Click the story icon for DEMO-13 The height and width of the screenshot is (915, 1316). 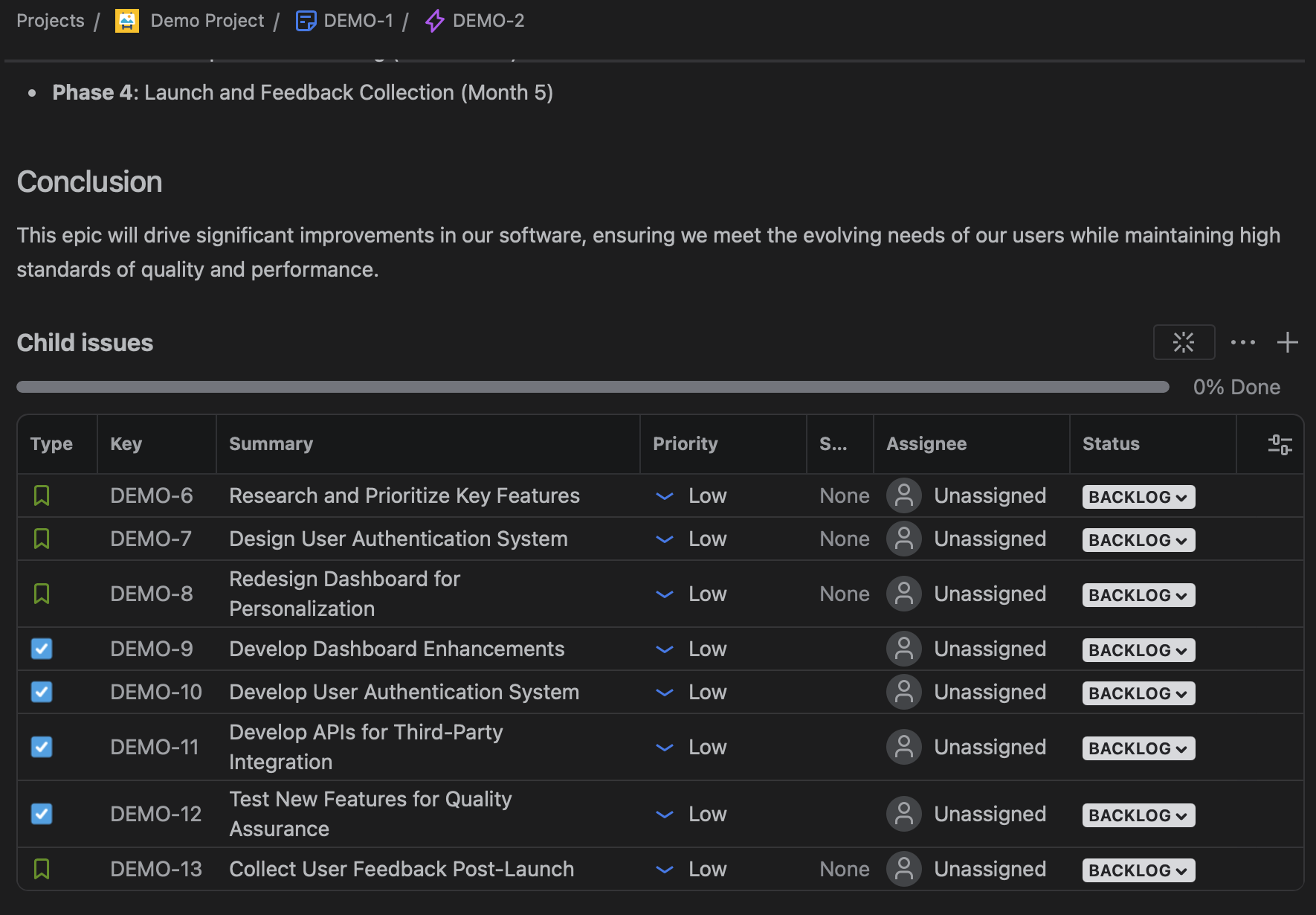[x=42, y=869]
